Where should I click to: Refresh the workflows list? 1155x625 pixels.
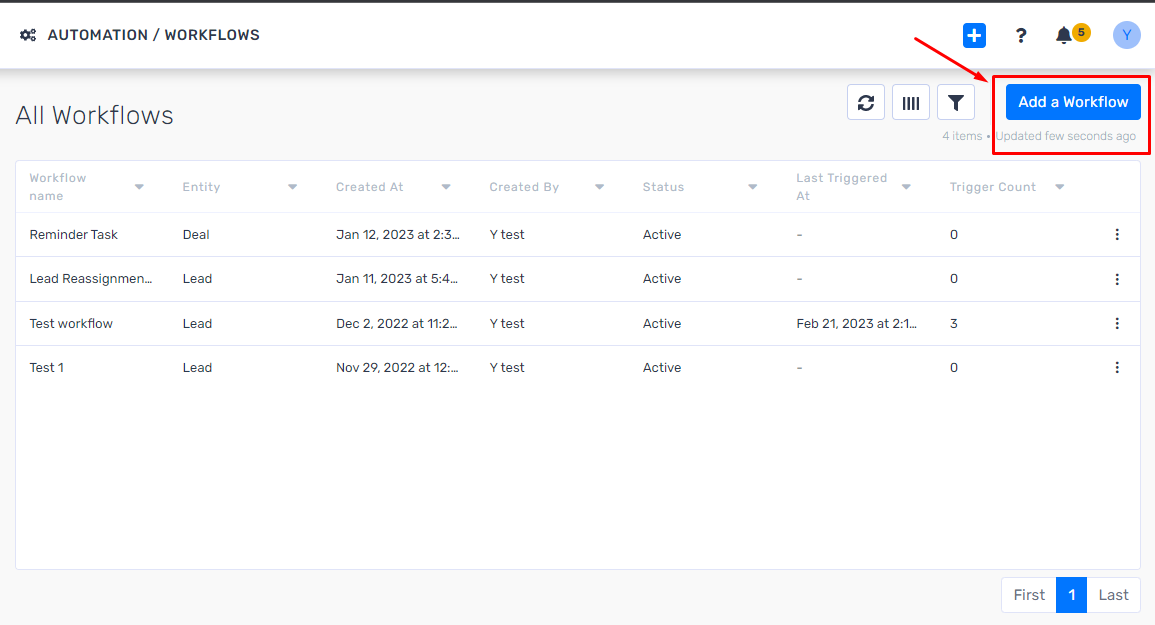(x=866, y=102)
